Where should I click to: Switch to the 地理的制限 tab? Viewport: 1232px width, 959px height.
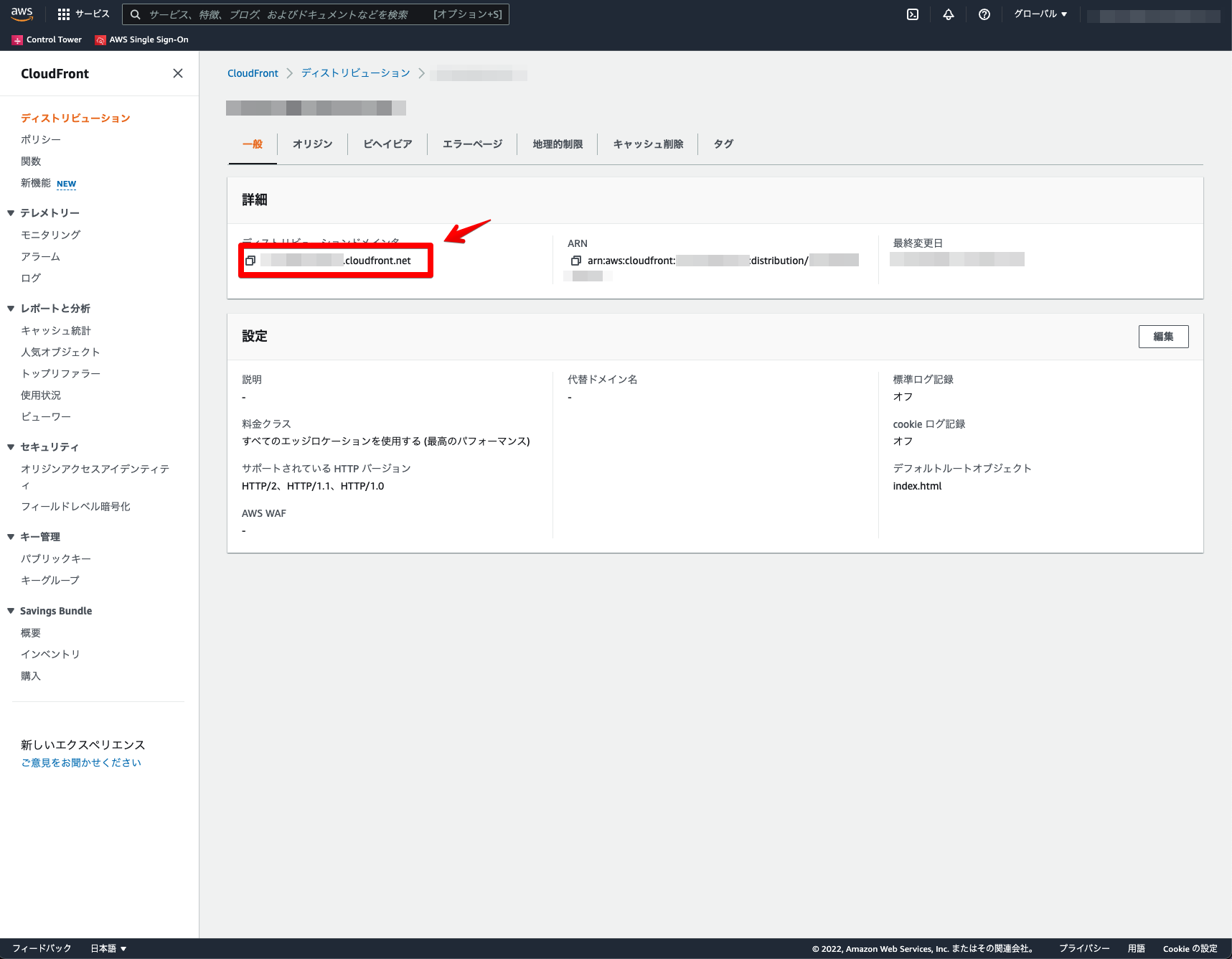coord(558,144)
